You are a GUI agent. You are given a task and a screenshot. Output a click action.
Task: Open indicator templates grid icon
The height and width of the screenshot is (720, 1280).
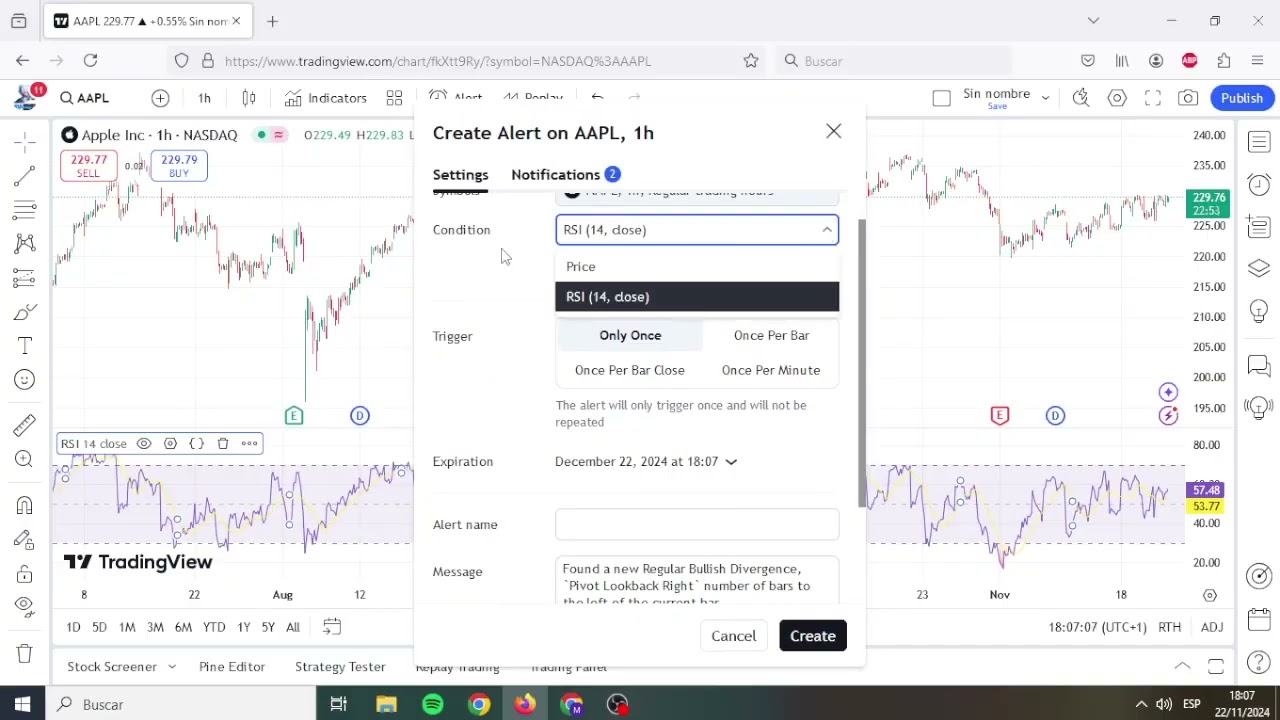pos(394,98)
